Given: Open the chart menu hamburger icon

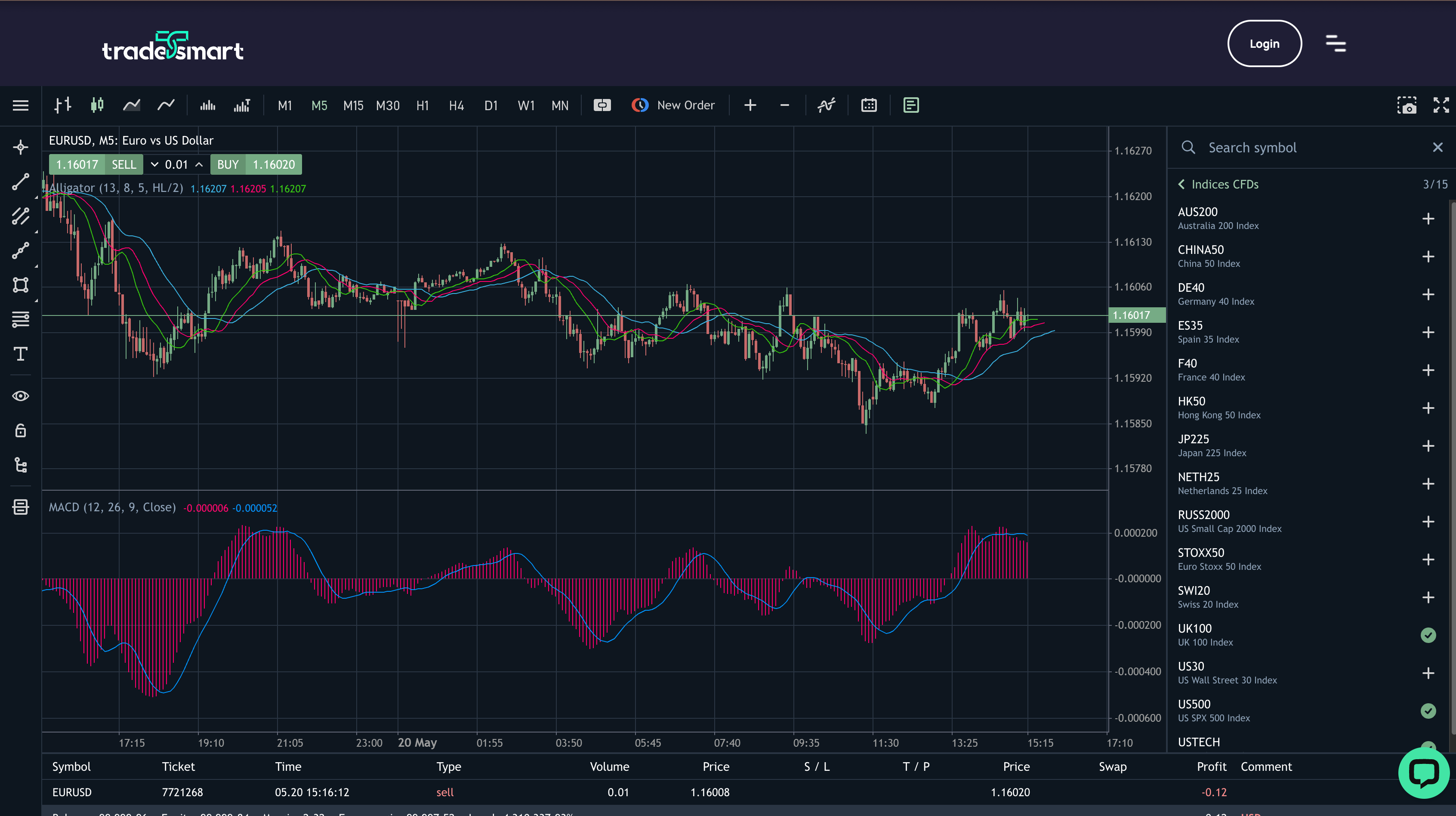Looking at the screenshot, I should point(21,105).
